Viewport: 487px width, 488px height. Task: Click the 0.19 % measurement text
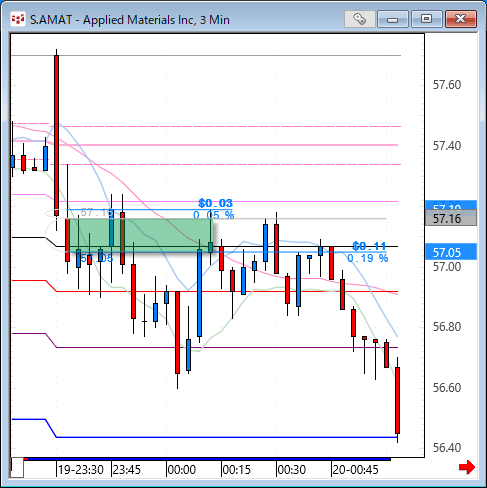[368, 258]
